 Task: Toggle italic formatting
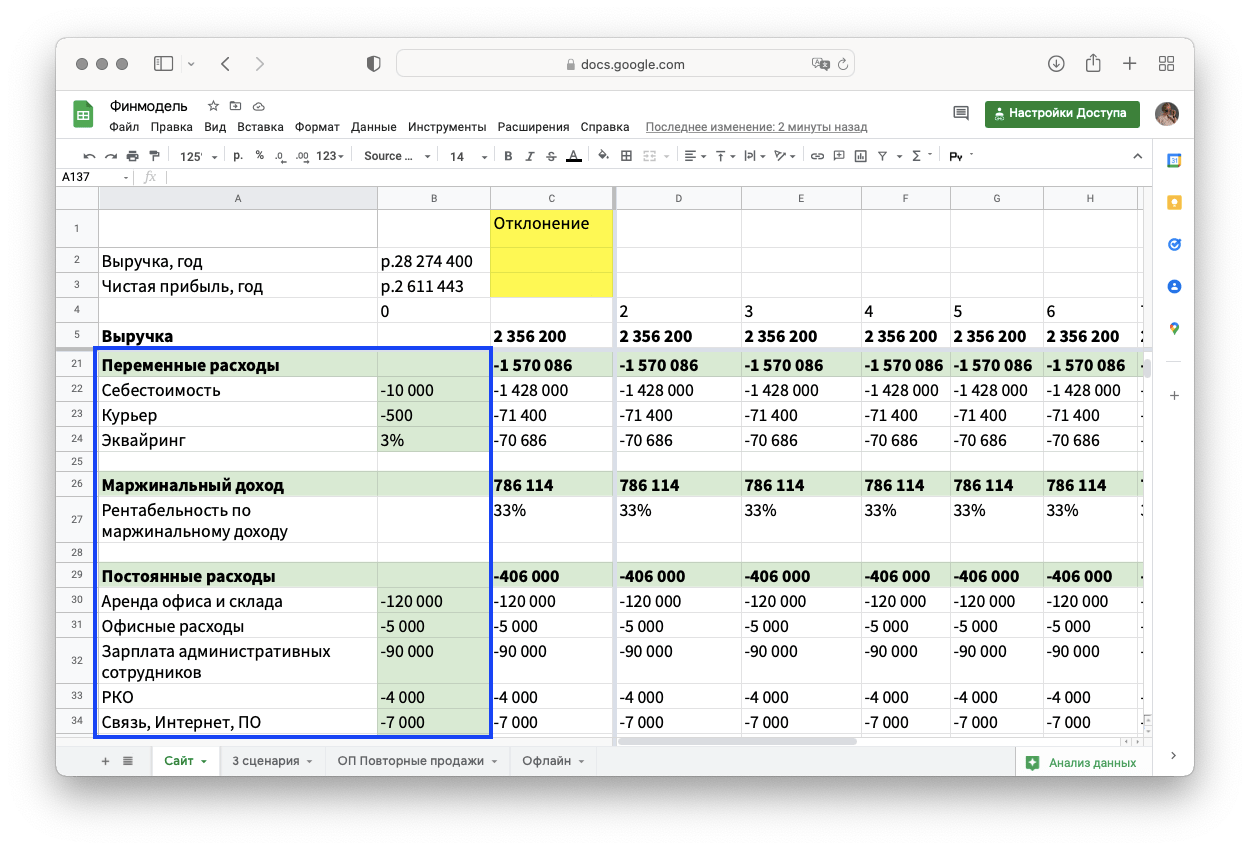coord(529,156)
